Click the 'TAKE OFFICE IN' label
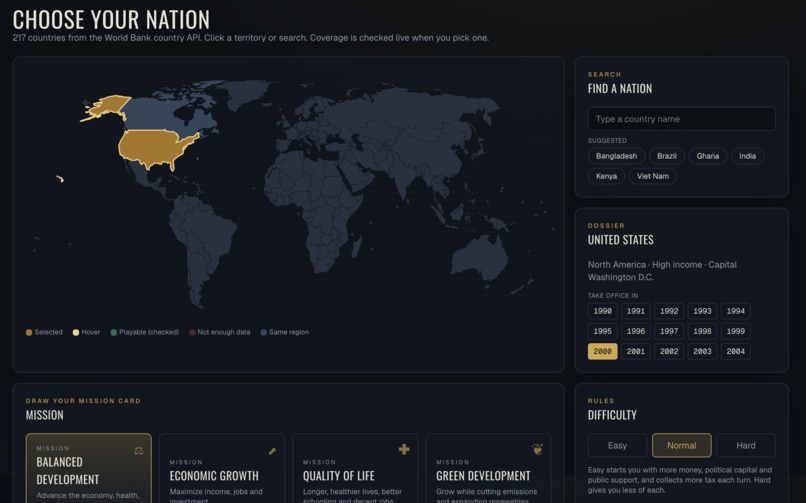806x503 pixels. pos(613,295)
